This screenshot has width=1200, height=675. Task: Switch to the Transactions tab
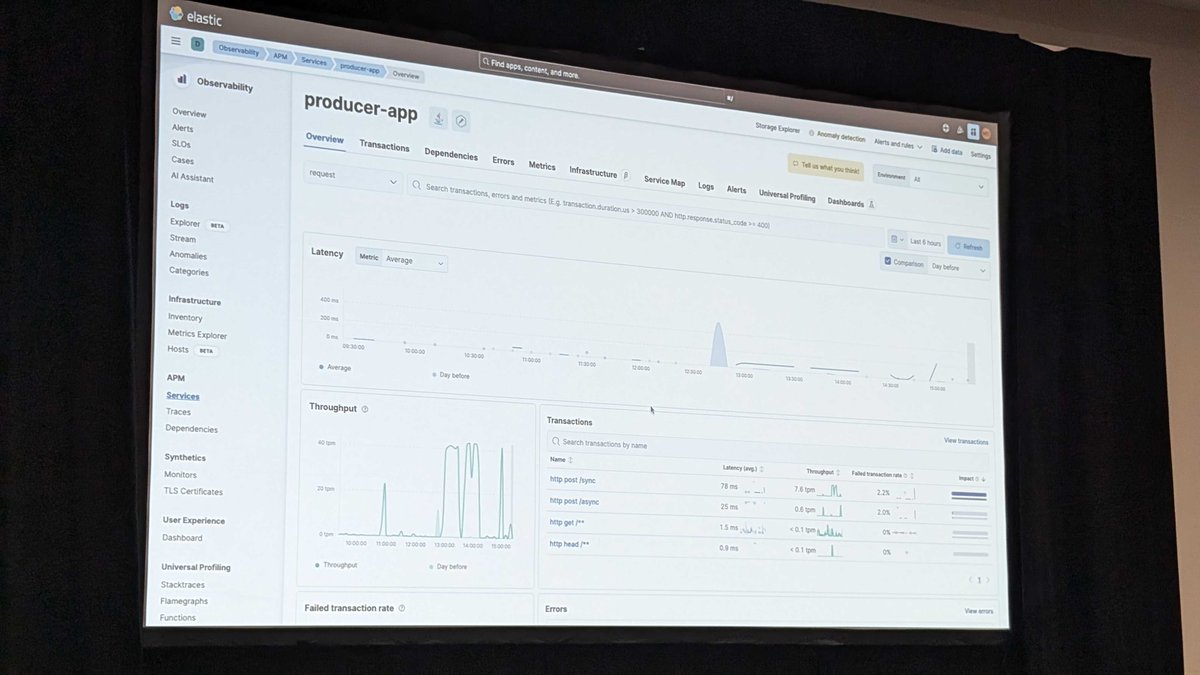384,146
